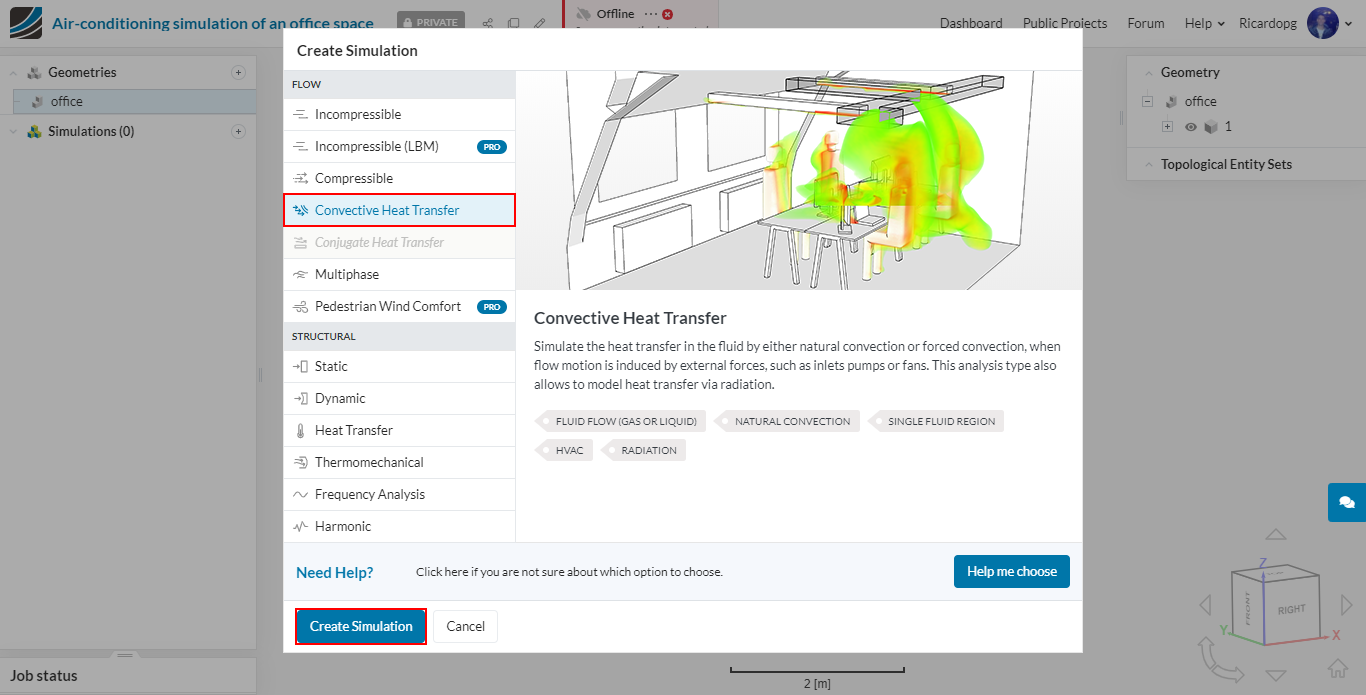This screenshot has height=695, width=1366.
Task: Select Frequency Analysis type
Action: (x=399, y=494)
